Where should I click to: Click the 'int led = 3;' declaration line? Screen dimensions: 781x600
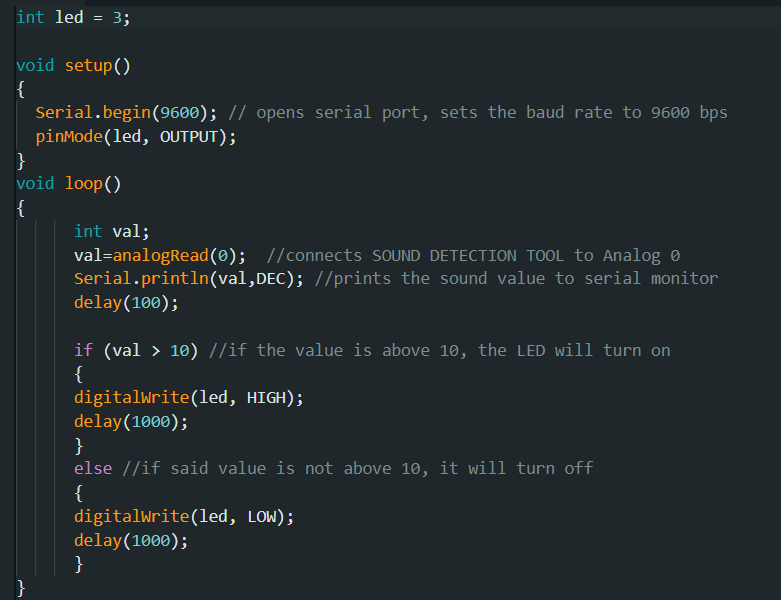(73, 17)
